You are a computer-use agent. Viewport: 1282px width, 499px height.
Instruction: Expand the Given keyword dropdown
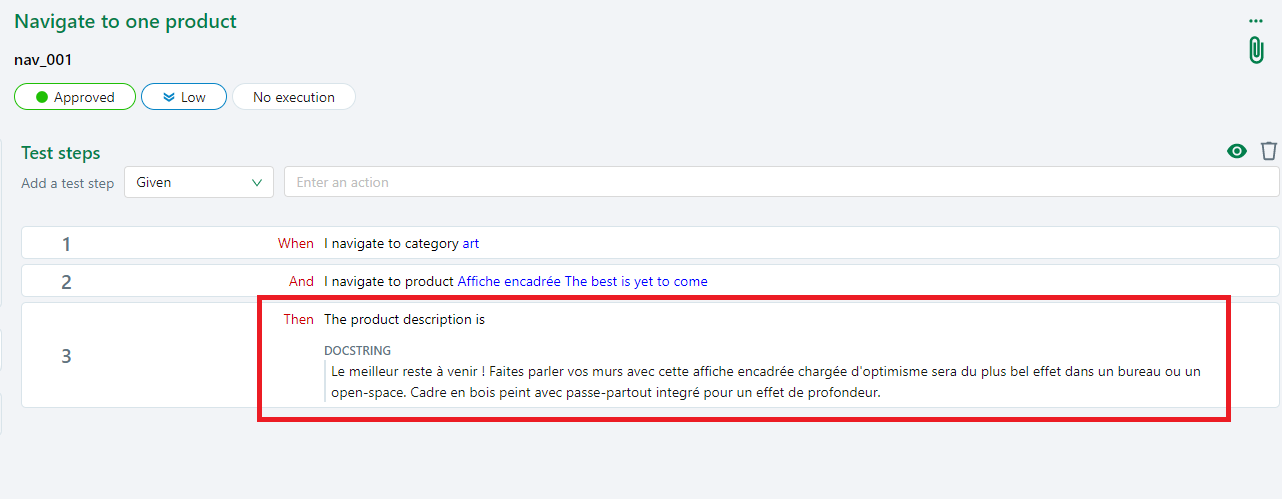pyautogui.click(x=198, y=182)
